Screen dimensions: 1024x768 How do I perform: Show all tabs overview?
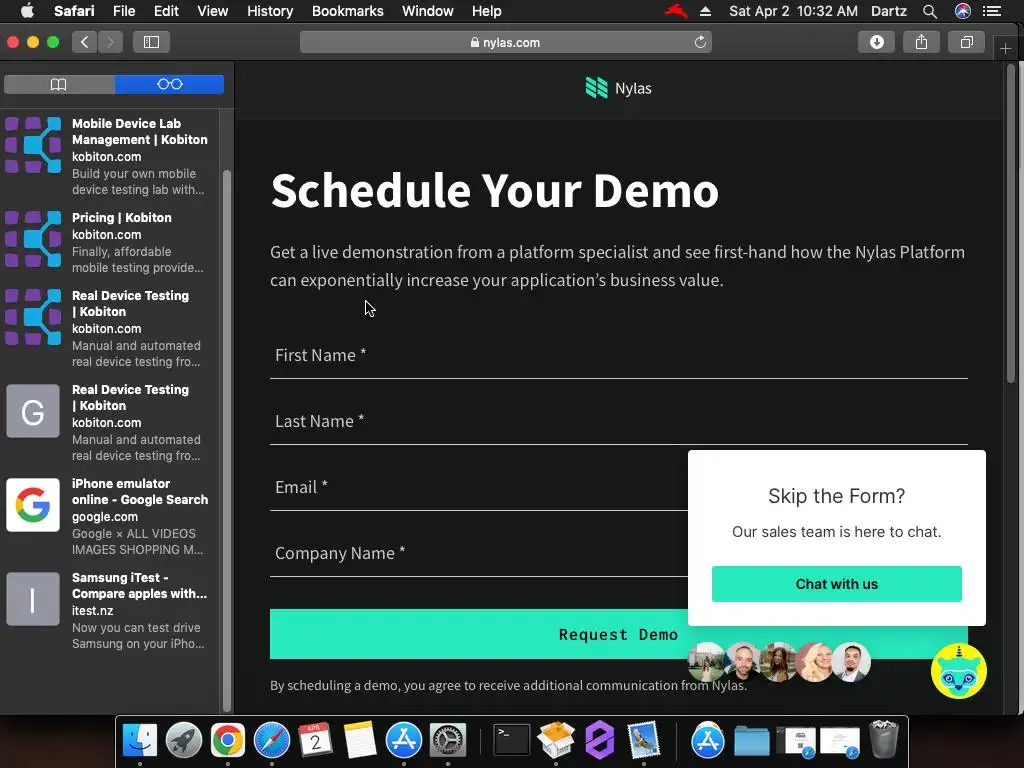click(967, 42)
